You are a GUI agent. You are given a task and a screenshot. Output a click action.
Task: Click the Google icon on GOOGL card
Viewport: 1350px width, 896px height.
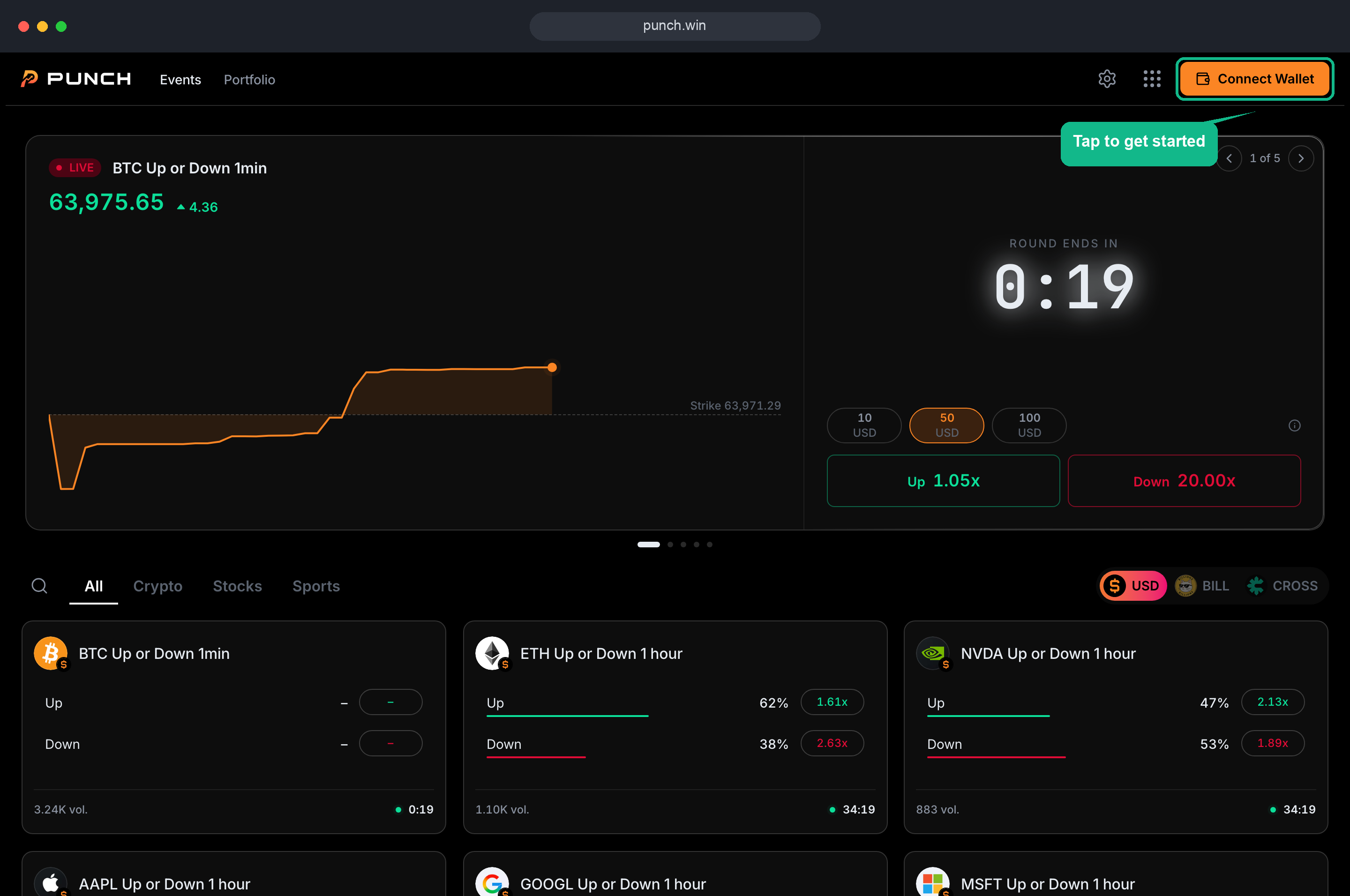click(x=492, y=882)
